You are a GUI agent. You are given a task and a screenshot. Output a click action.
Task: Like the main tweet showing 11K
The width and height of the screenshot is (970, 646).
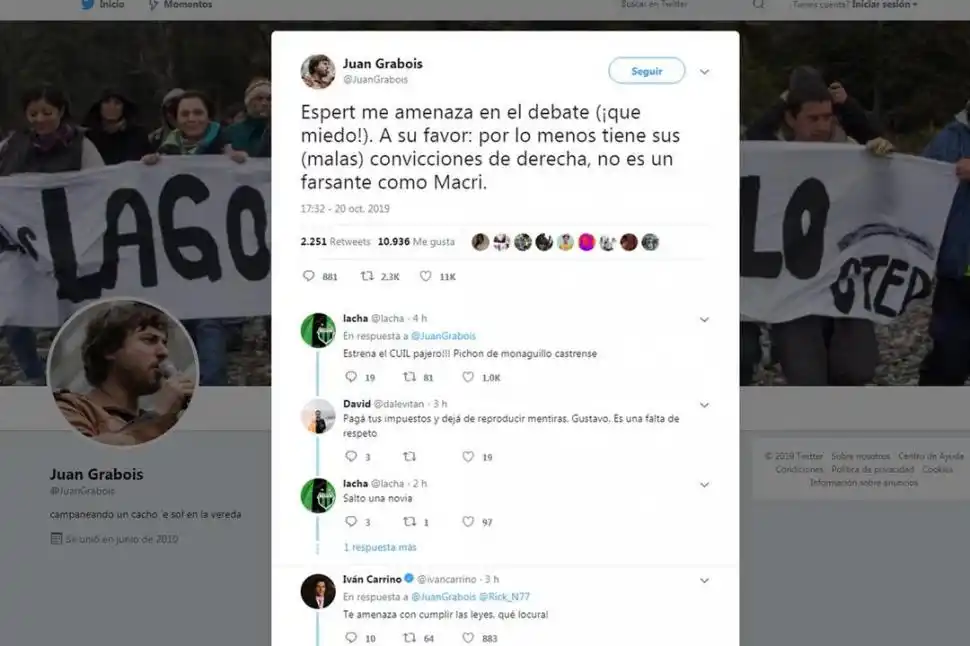coord(426,276)
